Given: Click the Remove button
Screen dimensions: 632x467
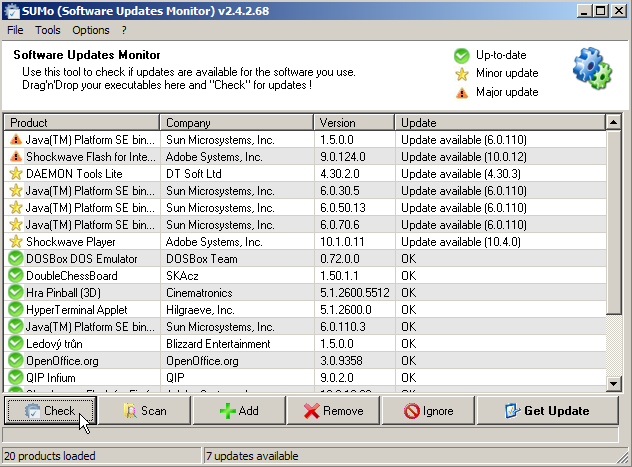Looking at the screenshot, I should [x=334, y=411].
